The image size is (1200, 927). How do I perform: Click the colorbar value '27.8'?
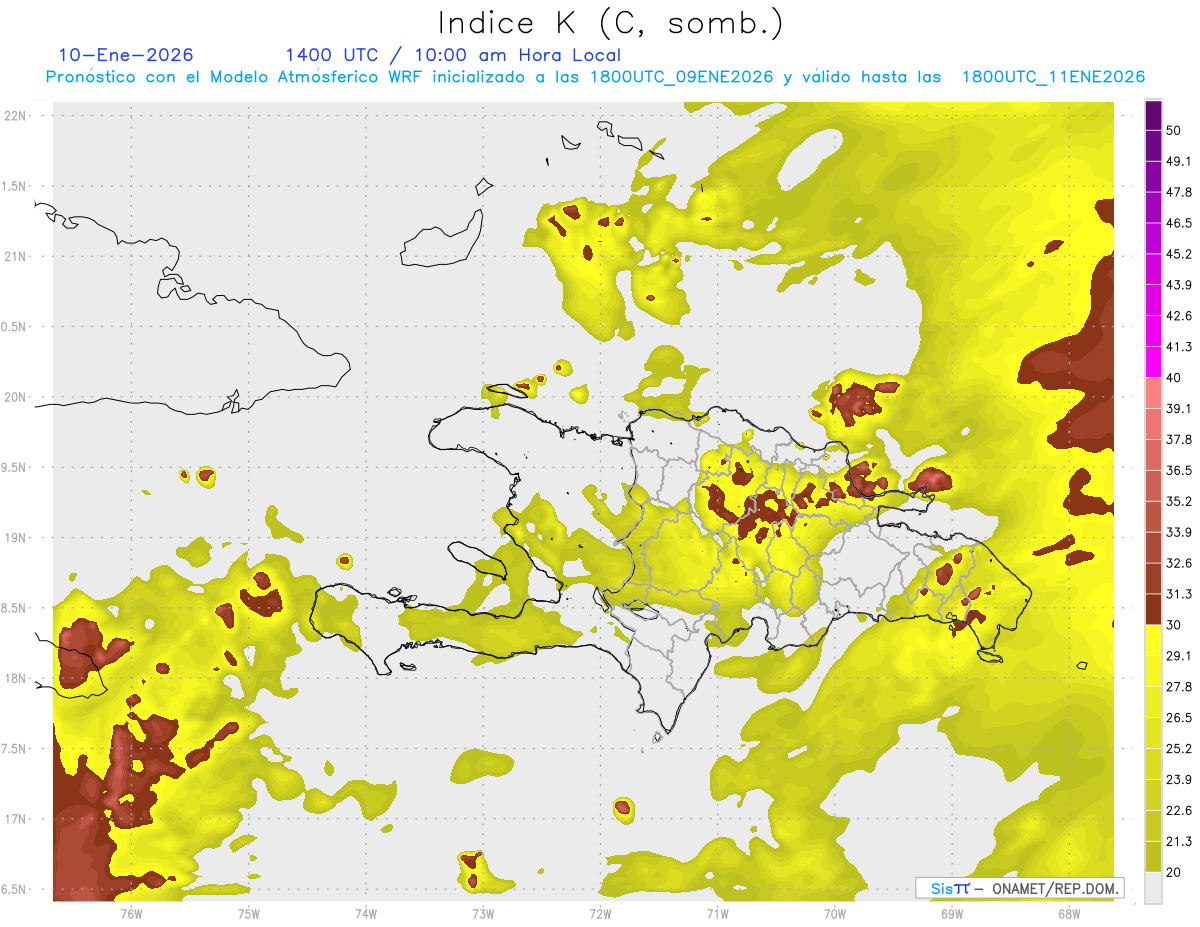coord(1179,687)
